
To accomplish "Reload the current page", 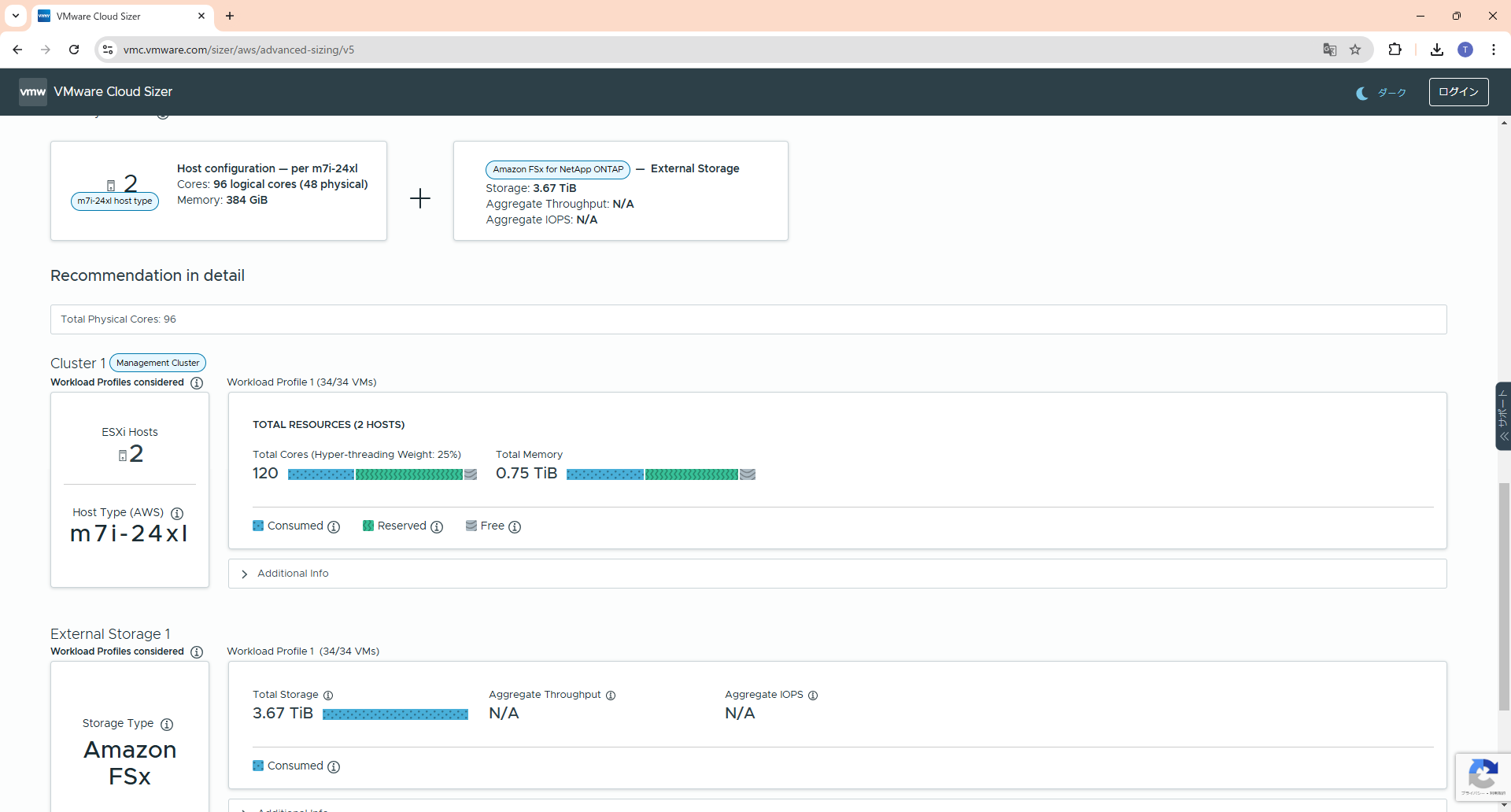I will pyautogui.click(x=74, y=50).
